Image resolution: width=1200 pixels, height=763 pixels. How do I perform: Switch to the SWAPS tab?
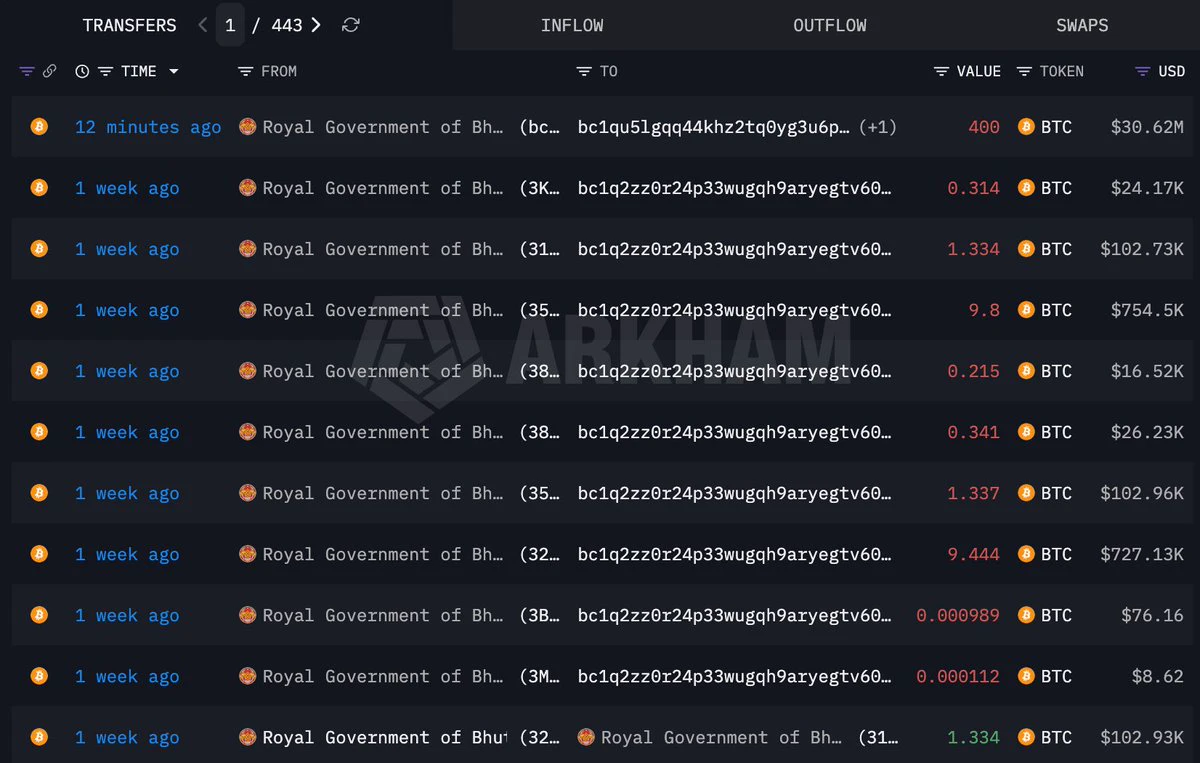pyautogui.click(x=1082, y=25)
